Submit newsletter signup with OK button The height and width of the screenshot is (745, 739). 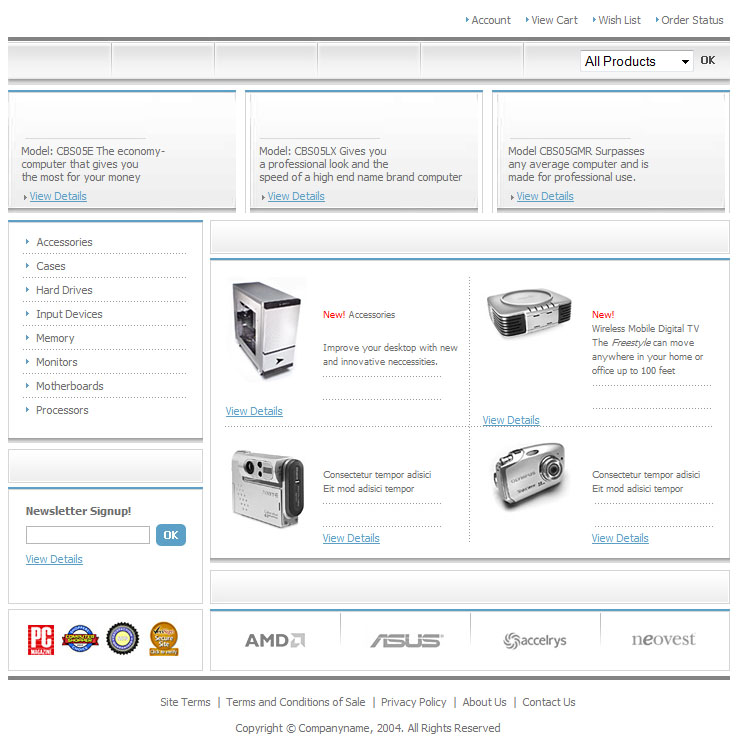171,535
